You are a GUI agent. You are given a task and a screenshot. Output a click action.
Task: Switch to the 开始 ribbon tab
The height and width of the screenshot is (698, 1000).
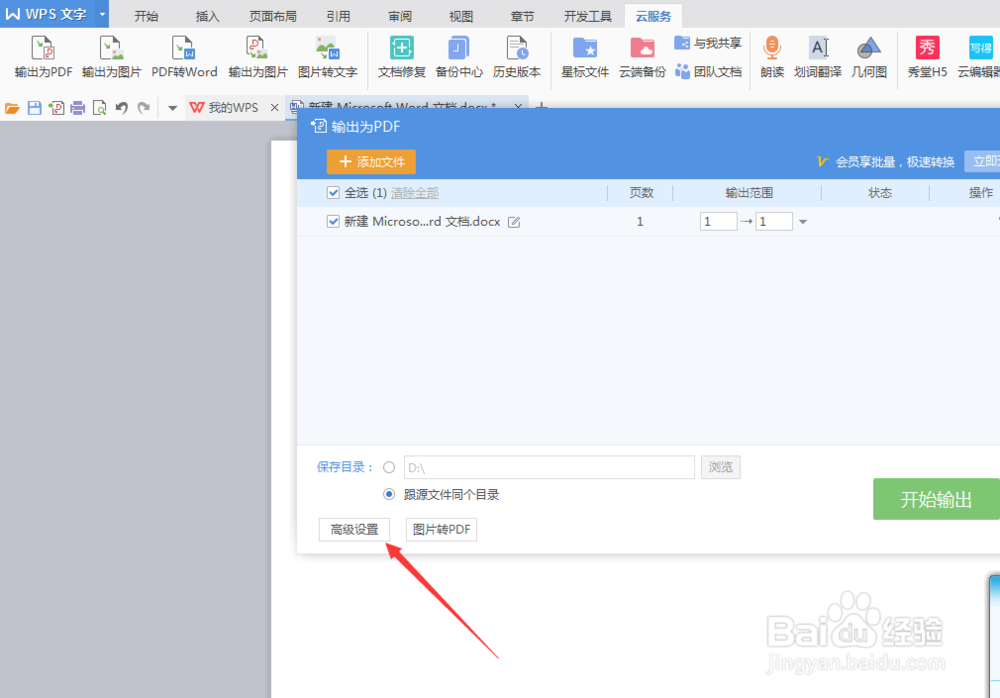146,17
